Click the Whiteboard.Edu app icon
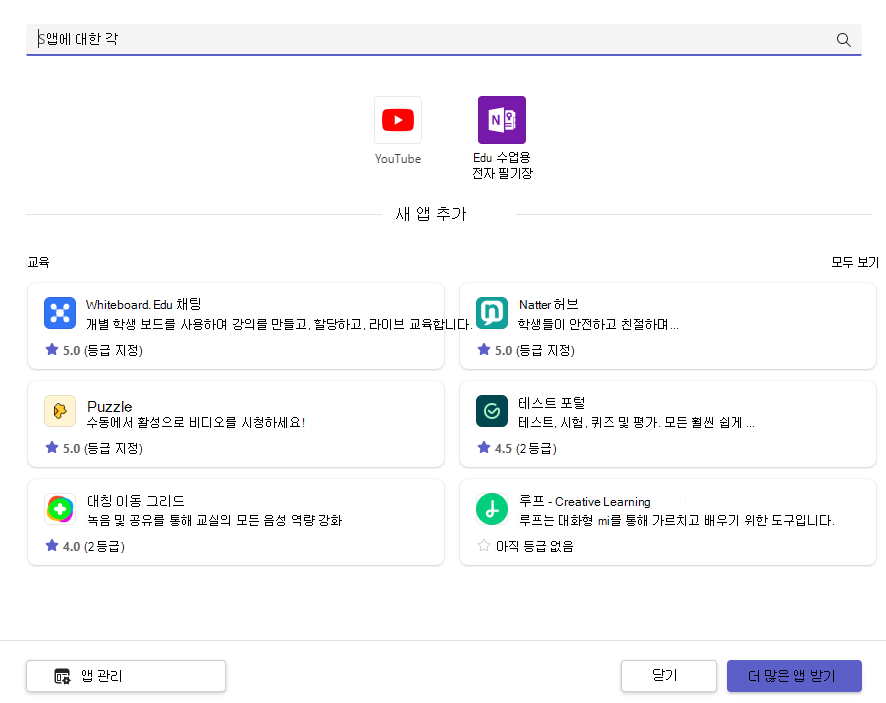 [60, 313]
